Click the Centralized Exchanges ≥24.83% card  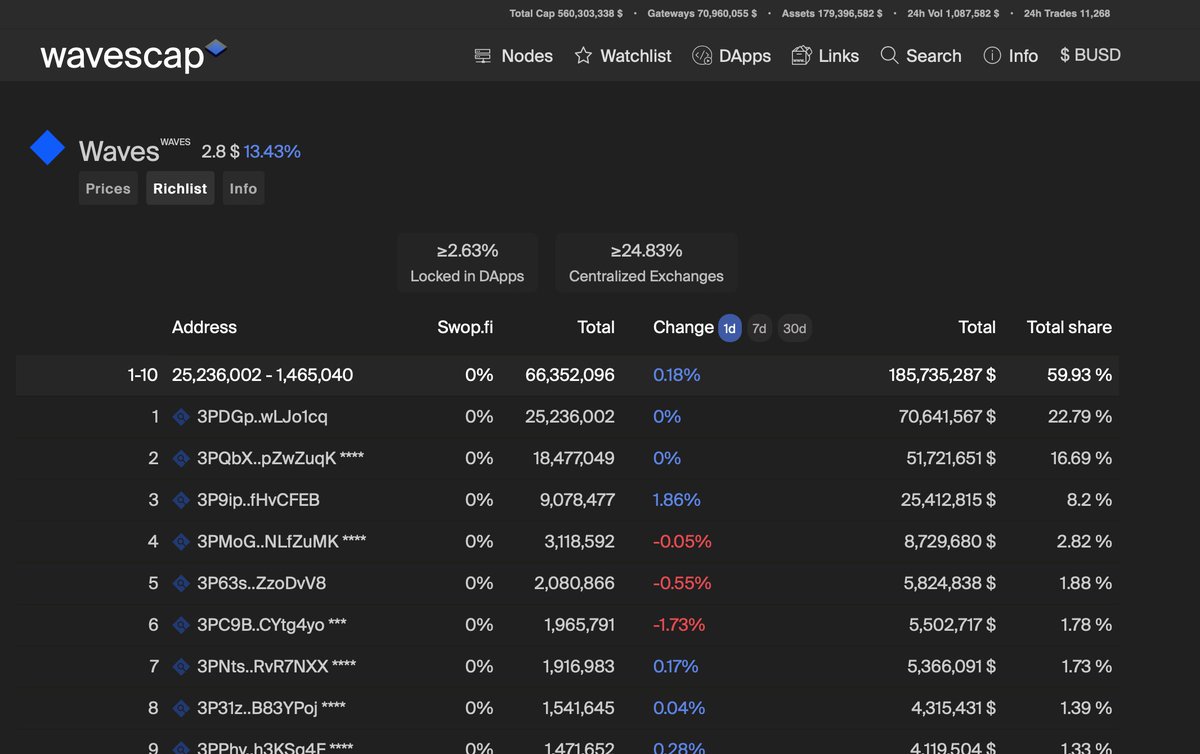coord(646,263)
